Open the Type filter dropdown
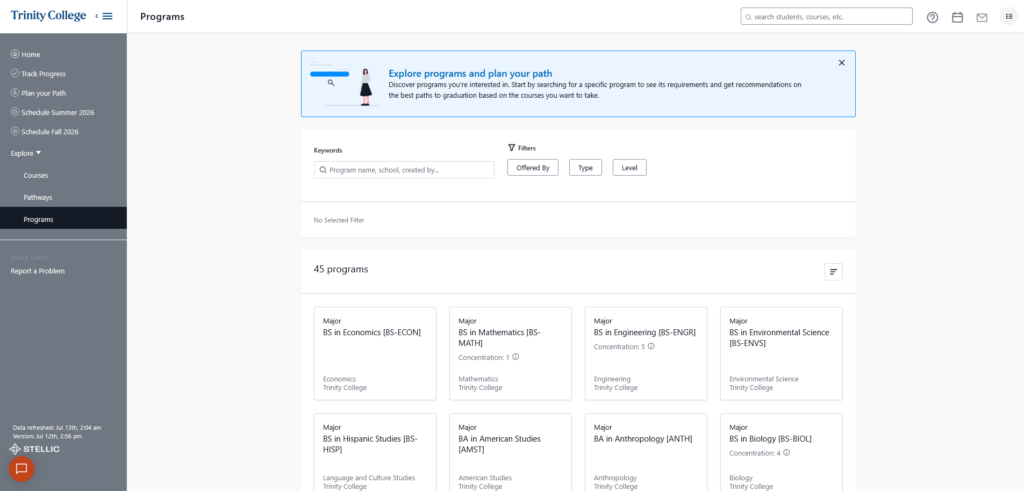The height and width of the screenshot is (491, 1024). pos(585,168)
